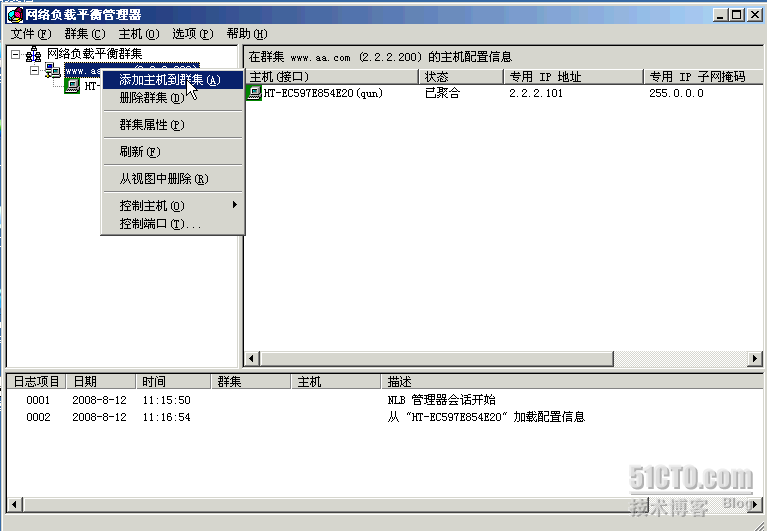Click the www.aa.com cluster node icon
767x531 pixels.
click(x=53, y=70)
